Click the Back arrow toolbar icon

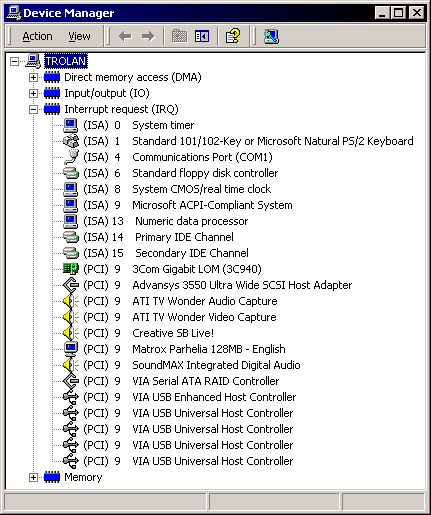125,36
